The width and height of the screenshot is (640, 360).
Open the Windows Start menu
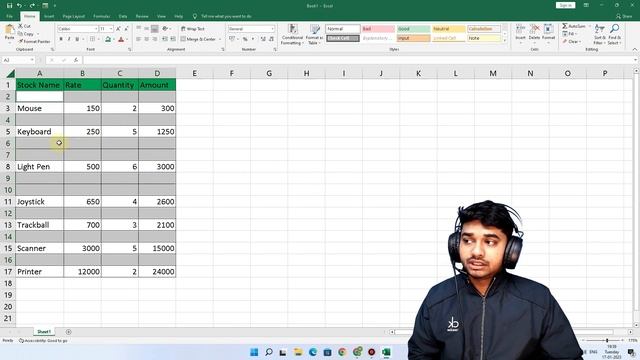(x=254, y=352)
